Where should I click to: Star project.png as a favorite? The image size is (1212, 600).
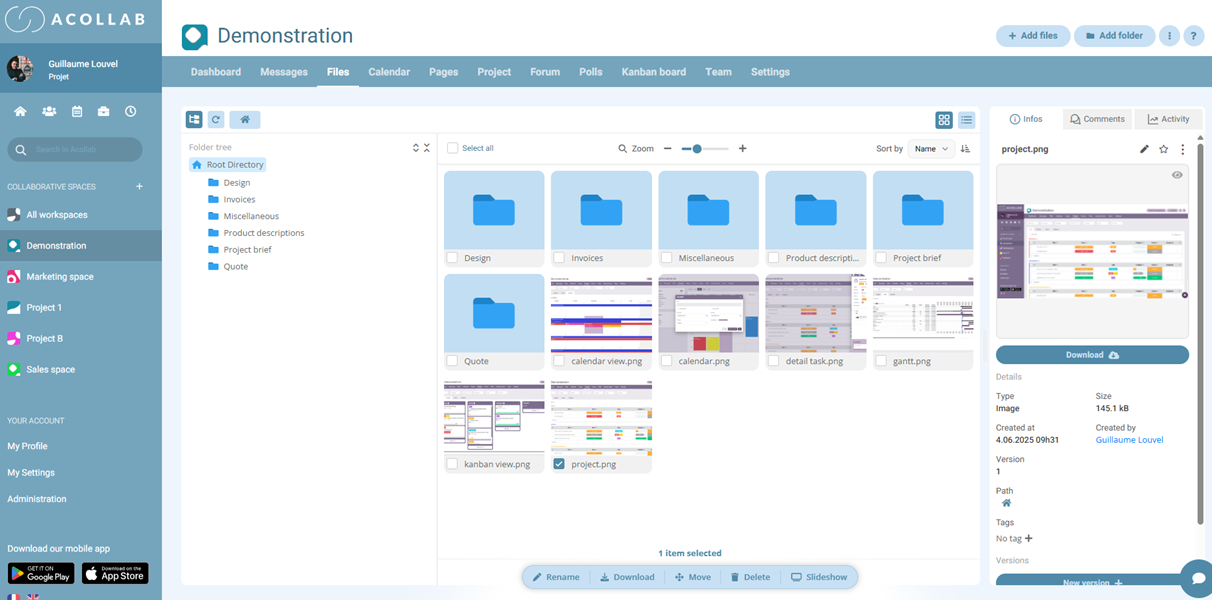point(1163,149)
